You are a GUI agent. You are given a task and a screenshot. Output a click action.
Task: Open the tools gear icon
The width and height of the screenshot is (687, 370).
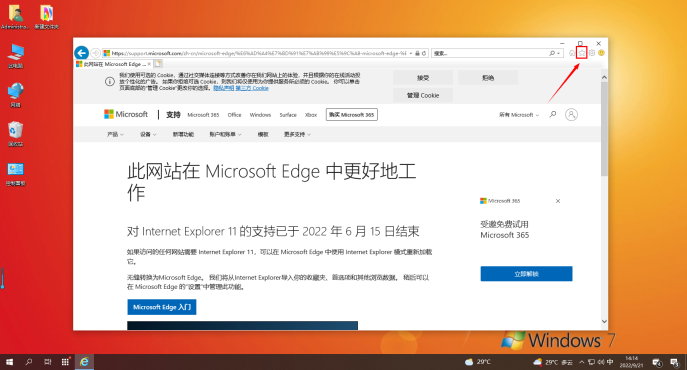[x=591, y=53]
